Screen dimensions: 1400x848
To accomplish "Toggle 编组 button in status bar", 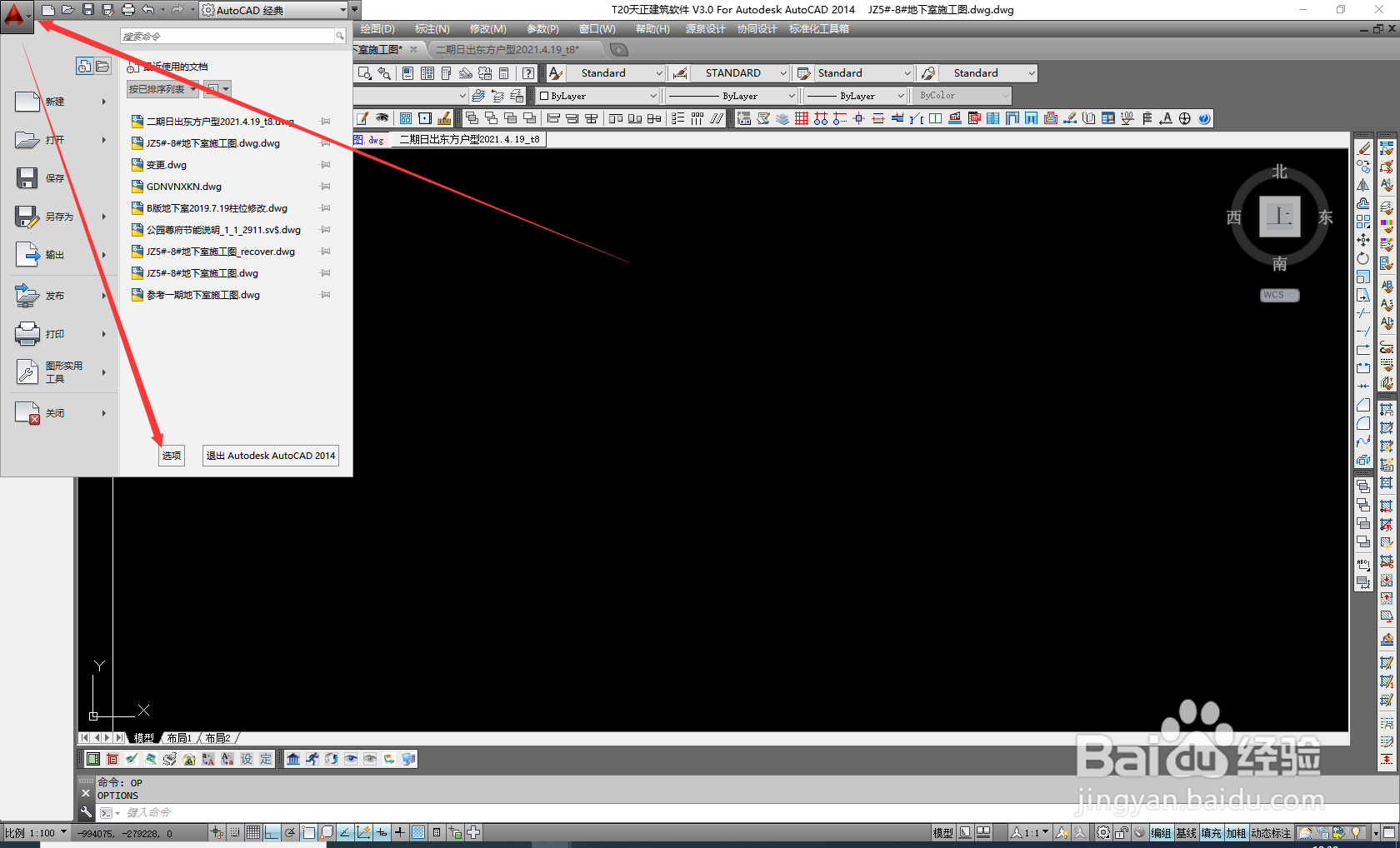I will pyautogui.click(x=1161, y=833).
